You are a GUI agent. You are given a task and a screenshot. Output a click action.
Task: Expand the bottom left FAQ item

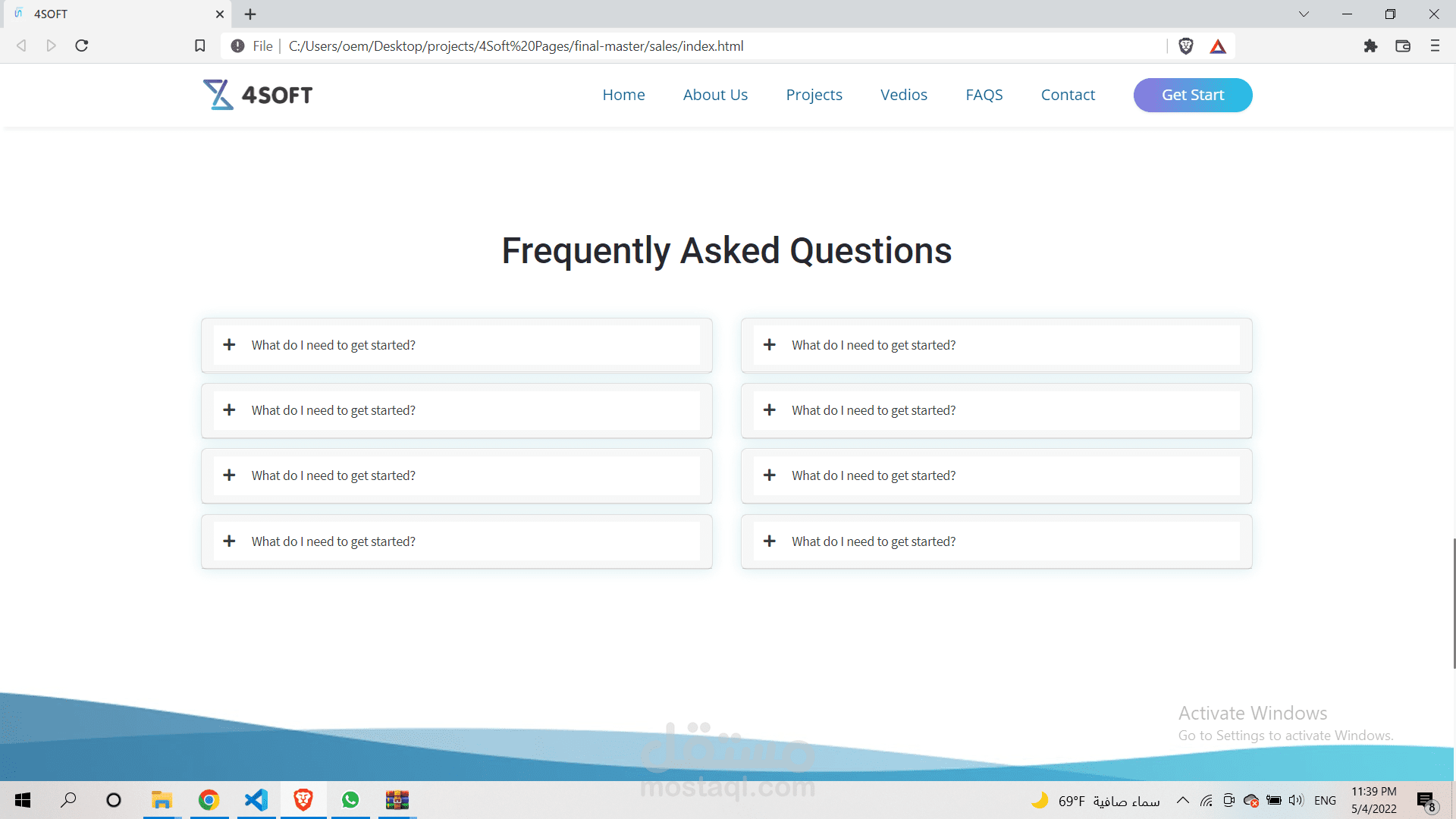pos(334,541)
